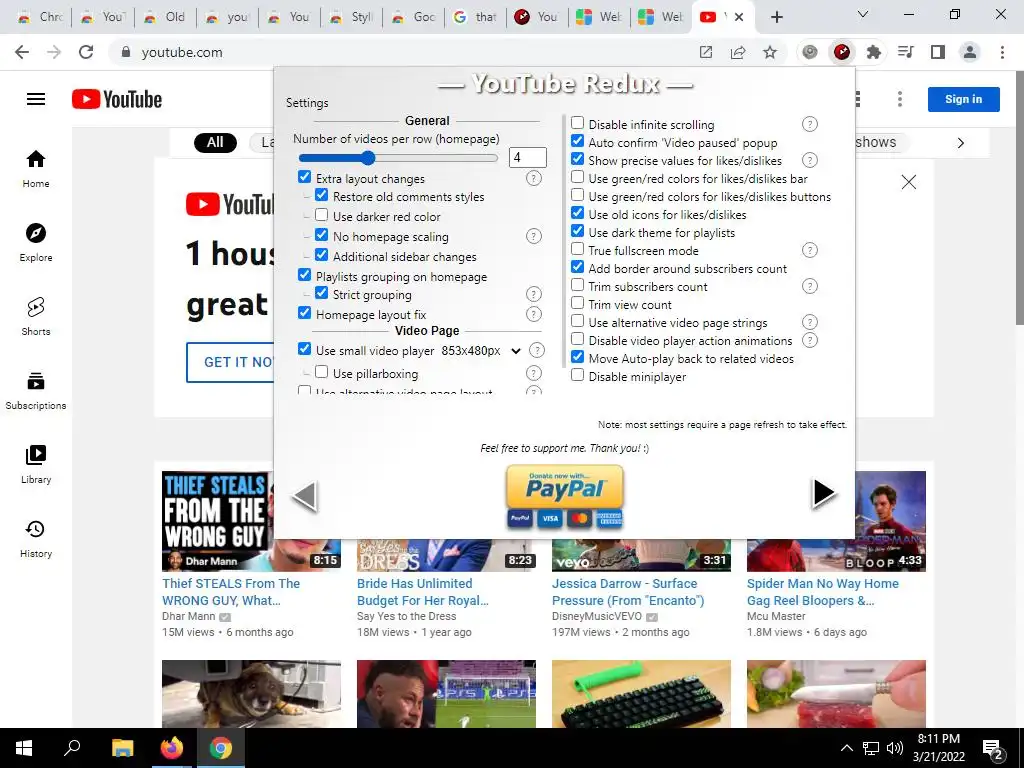Switch to the 'Old' browser tab
Viewport: 1024px width, 768px height.
165,17
